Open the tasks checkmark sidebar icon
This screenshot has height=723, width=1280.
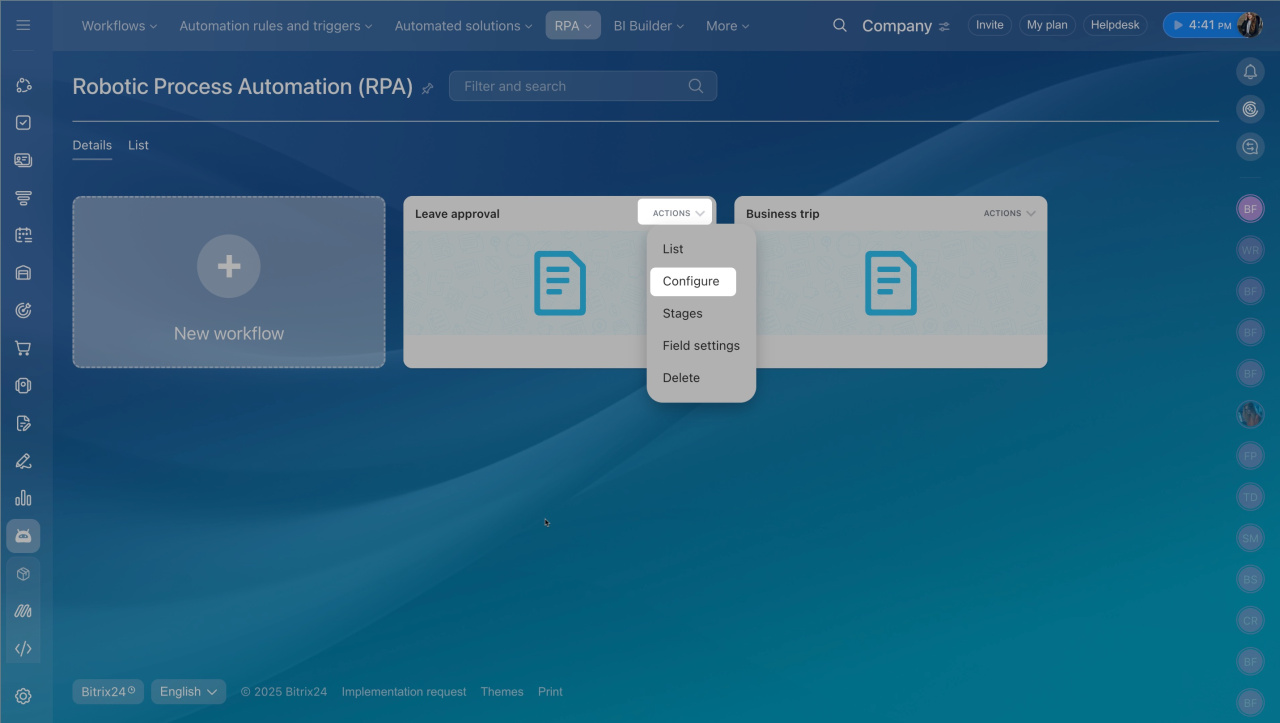tap(23, 122)
